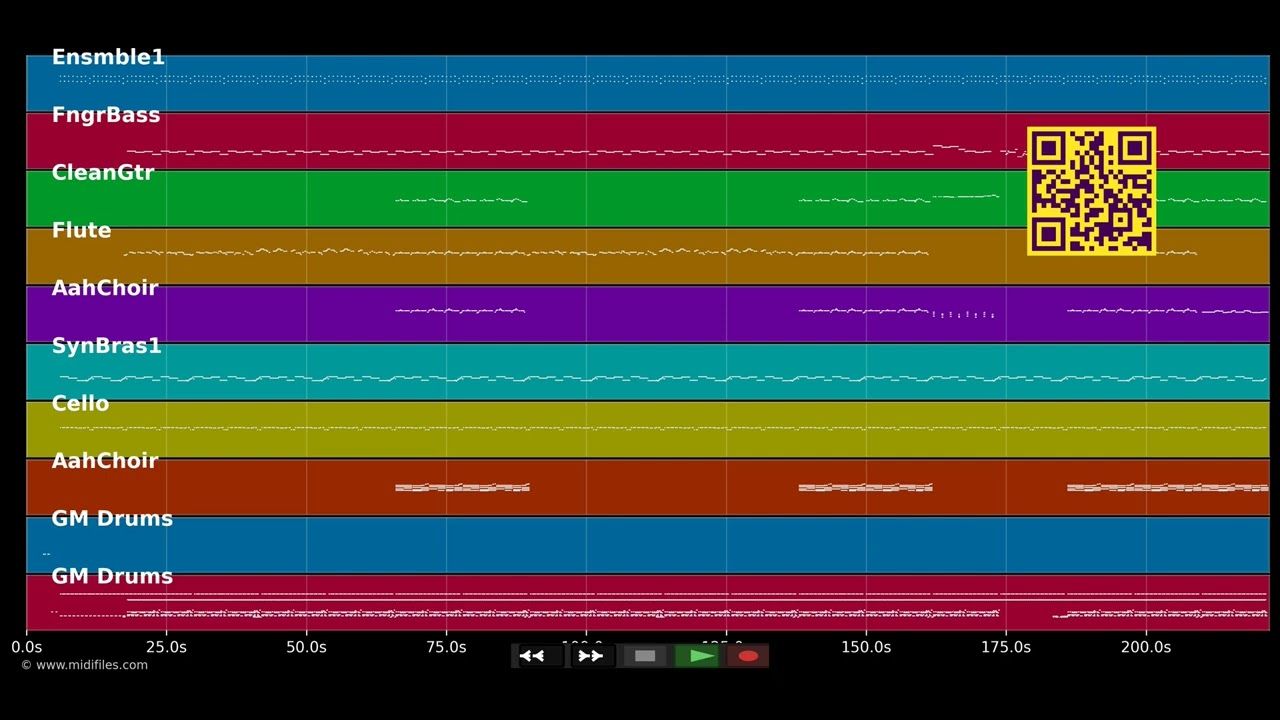Select the AahChoir label on the orange-red track
1280x720 pixels.
pos(105,460)
